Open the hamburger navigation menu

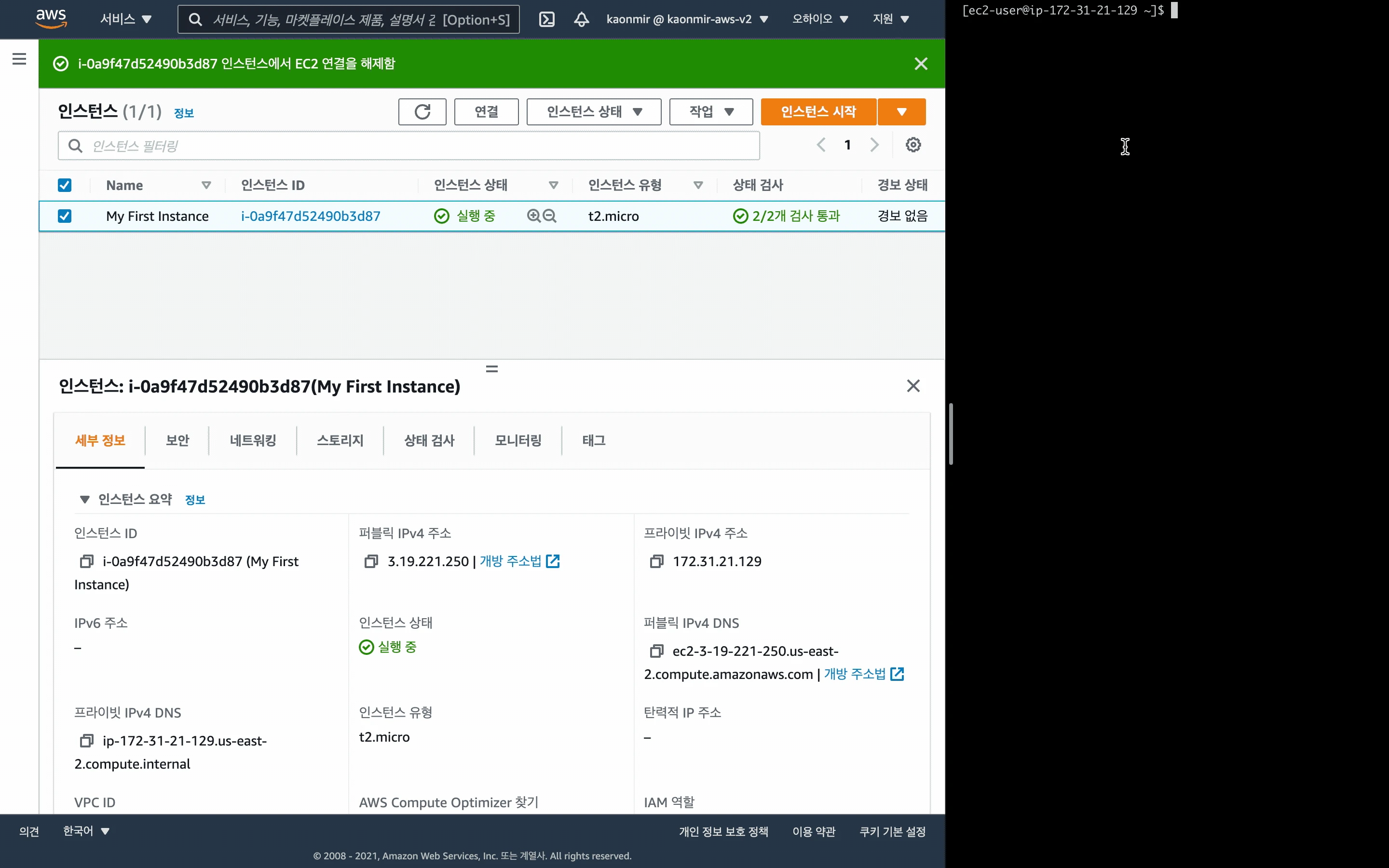(x=19, y=58)
